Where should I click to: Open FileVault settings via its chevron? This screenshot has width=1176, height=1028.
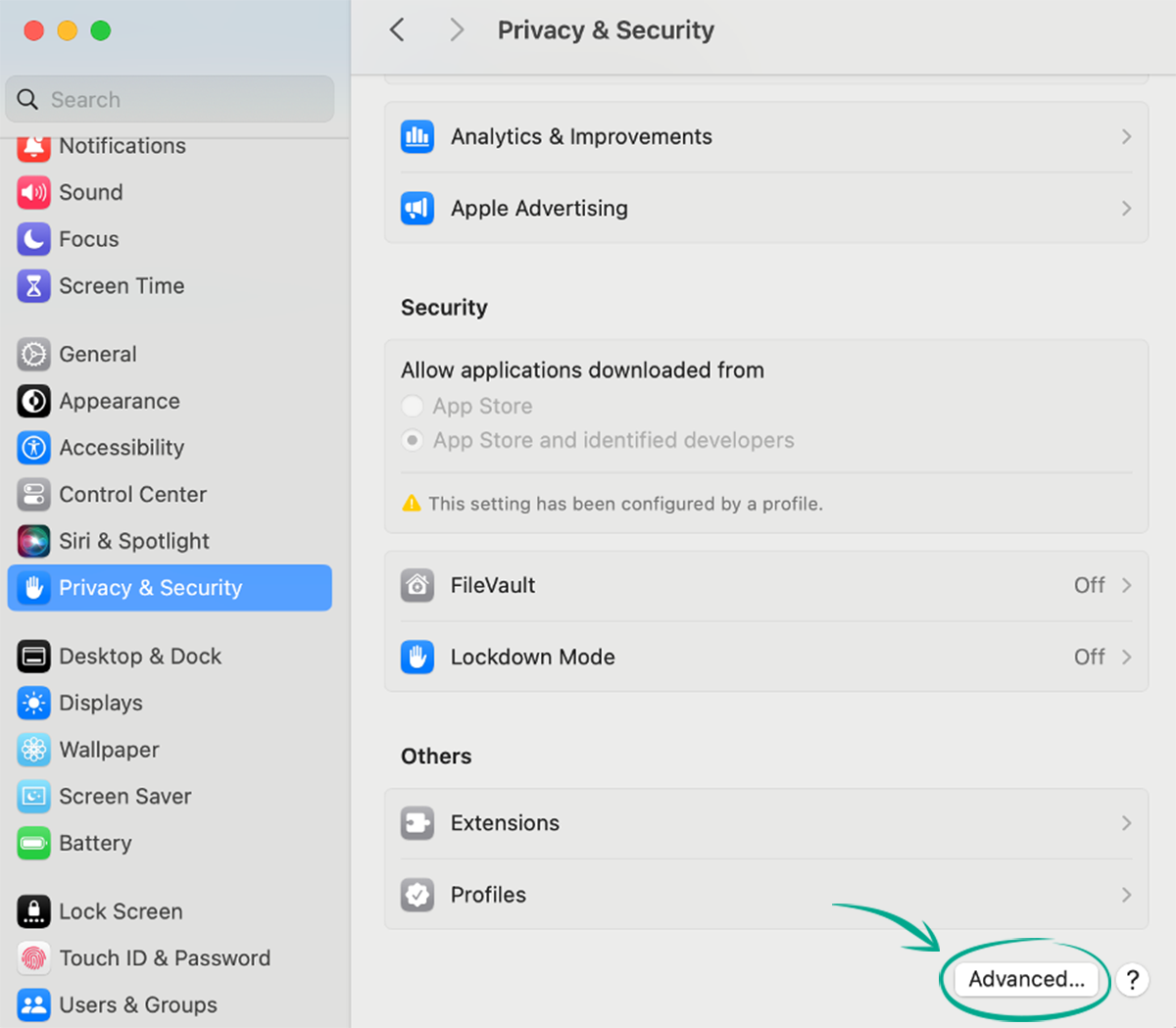[1126, 585]
